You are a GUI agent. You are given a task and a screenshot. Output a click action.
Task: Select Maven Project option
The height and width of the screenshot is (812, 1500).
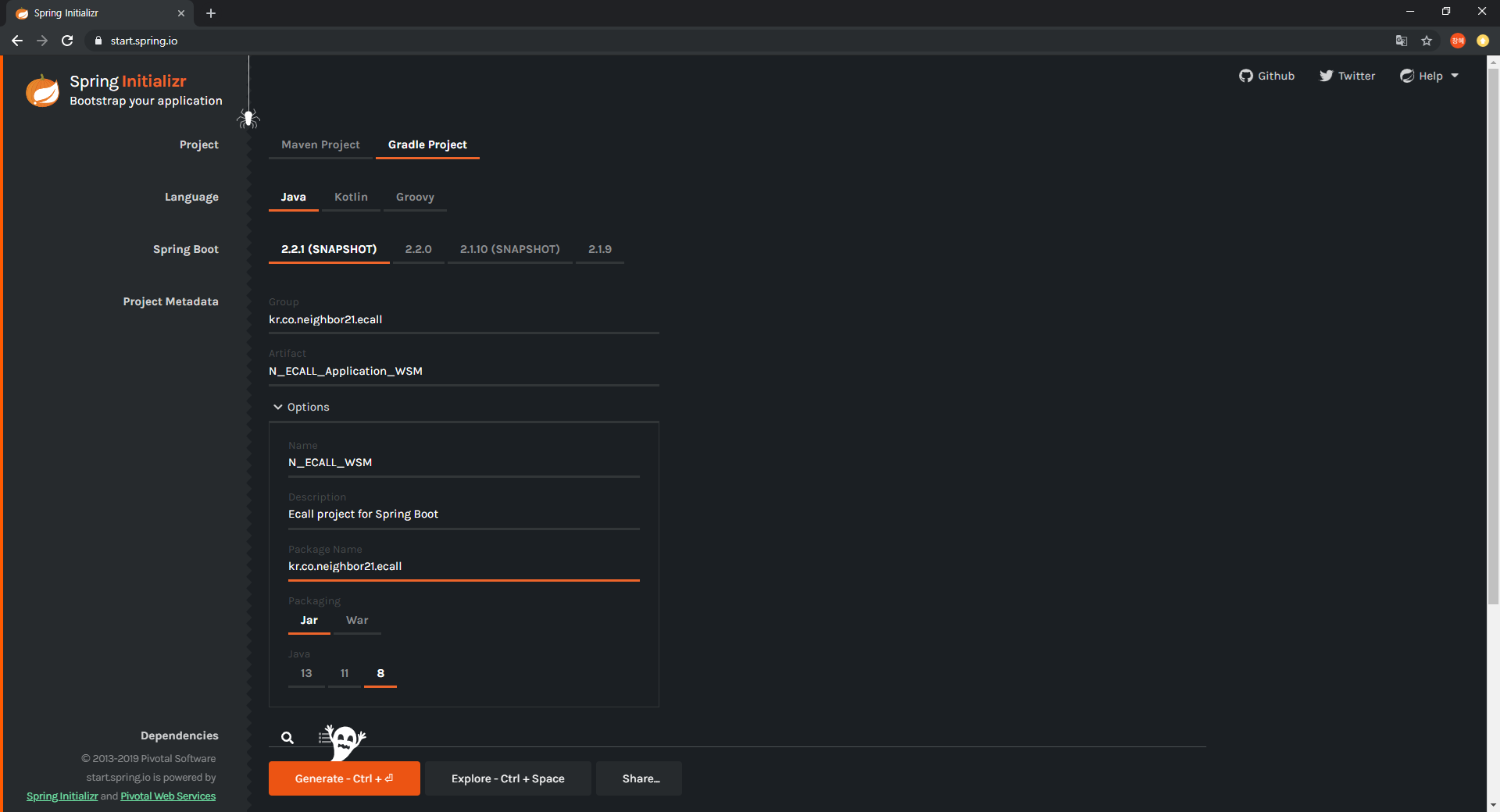320,144
